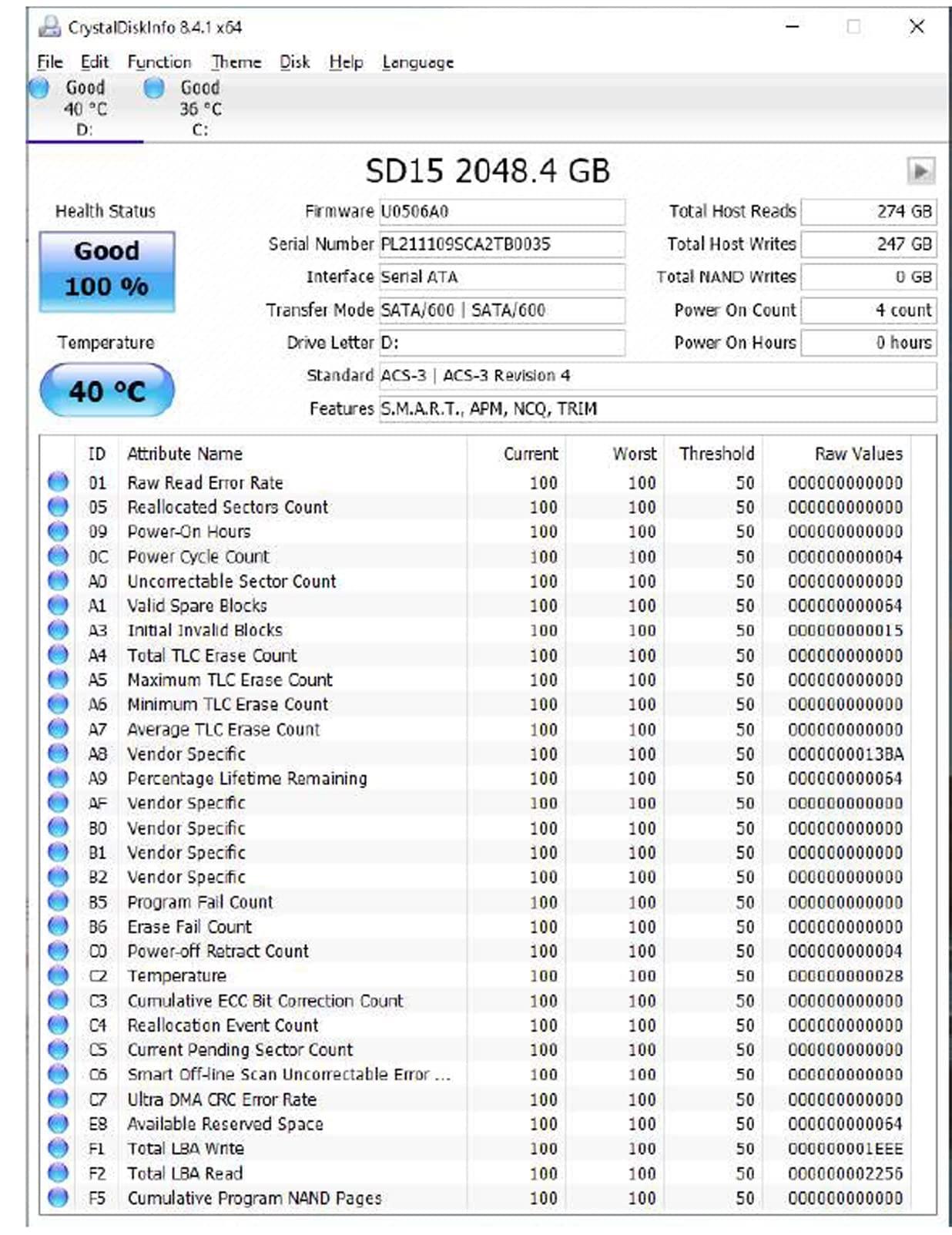This screenshot has width=952, height=1235.
Task: Open the File menu
Action: tap(50, 62)
